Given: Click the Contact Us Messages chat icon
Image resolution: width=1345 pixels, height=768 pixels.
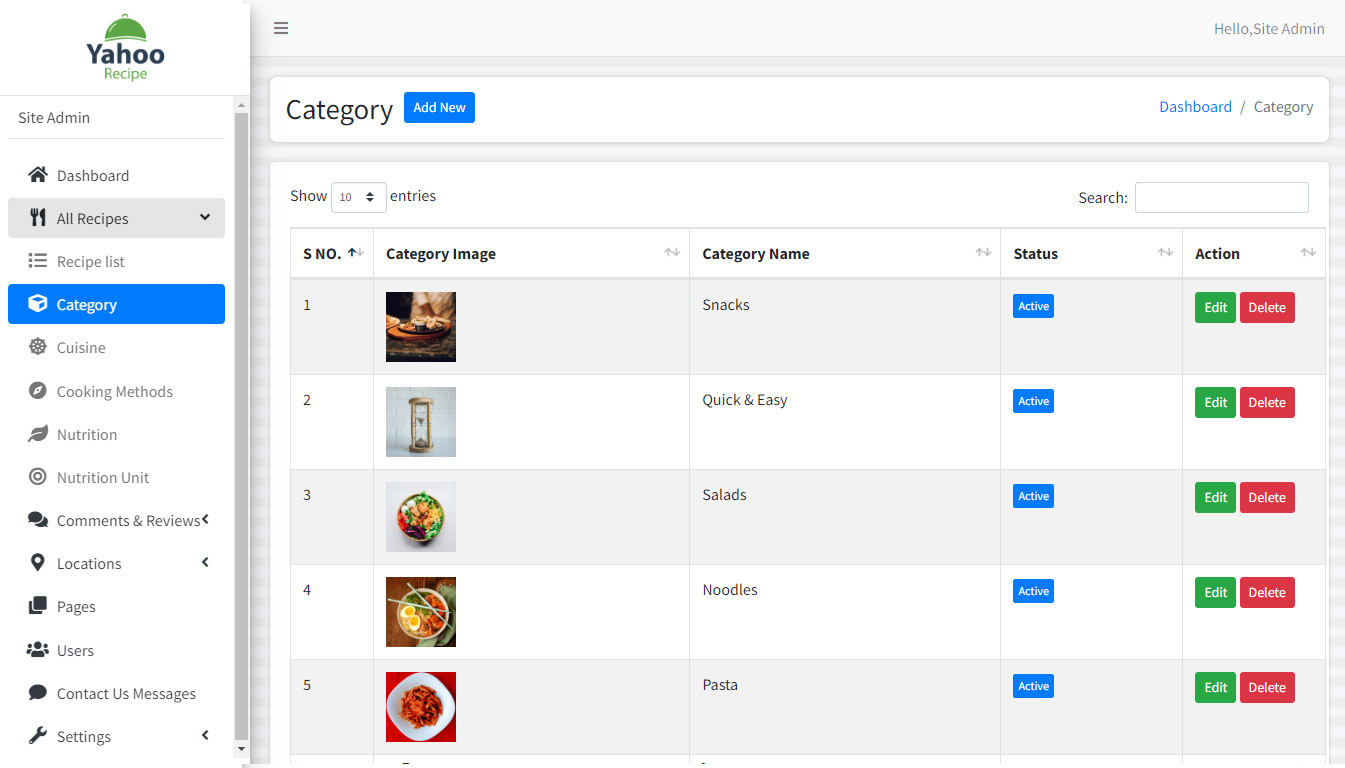Looking at the screenshot, I should pos(38,693).
